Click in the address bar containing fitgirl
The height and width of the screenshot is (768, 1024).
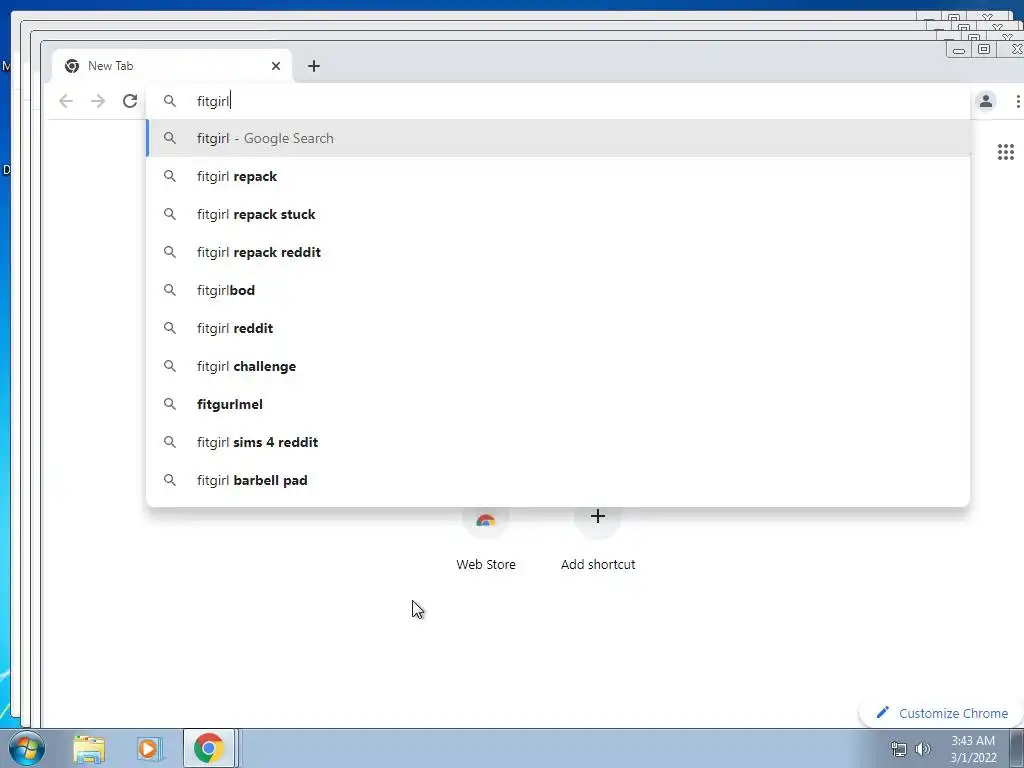pyautogui.click(x=558, y=101)
